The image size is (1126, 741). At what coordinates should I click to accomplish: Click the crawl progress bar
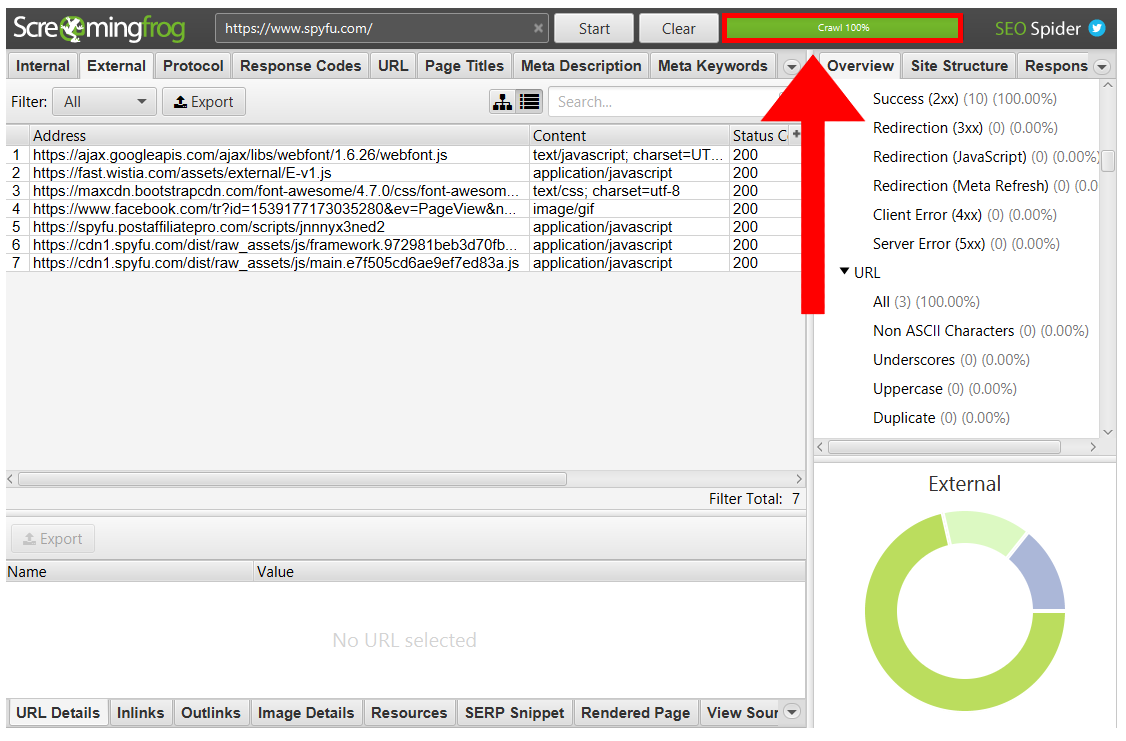point(843,28)
